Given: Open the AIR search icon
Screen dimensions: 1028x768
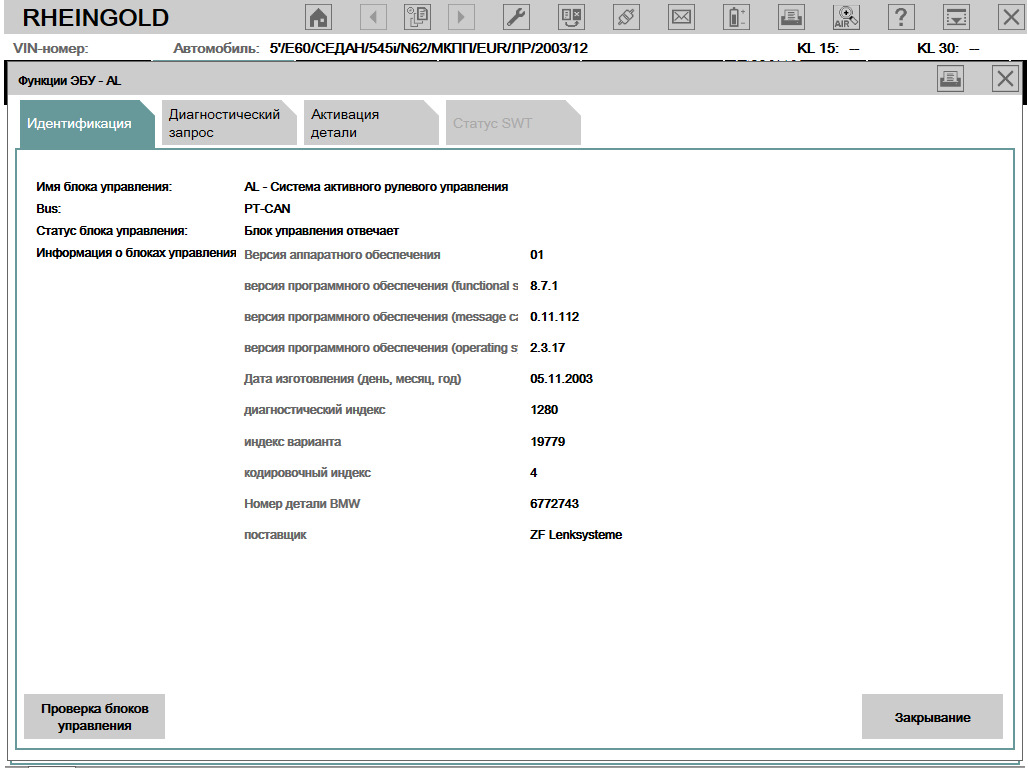Looking at the screenshot, I should click(x=846, y=17).
